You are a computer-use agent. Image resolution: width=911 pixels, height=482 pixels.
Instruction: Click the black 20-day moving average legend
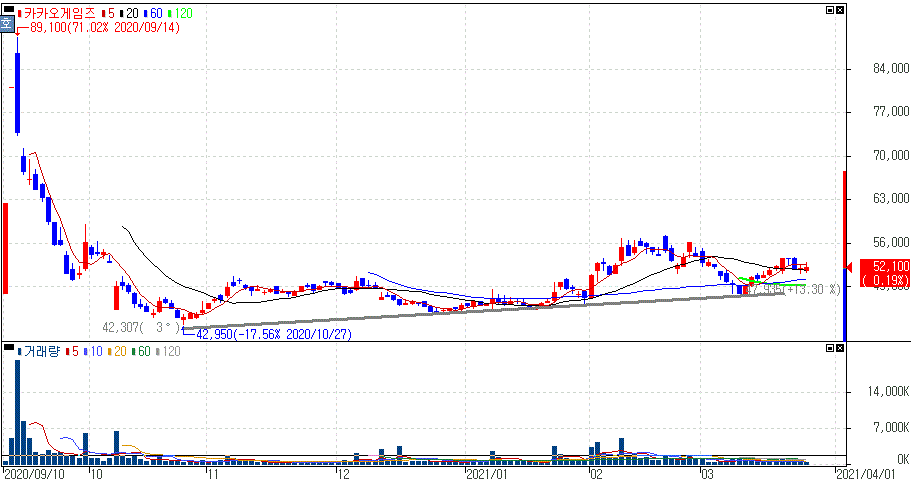(128, 13)
